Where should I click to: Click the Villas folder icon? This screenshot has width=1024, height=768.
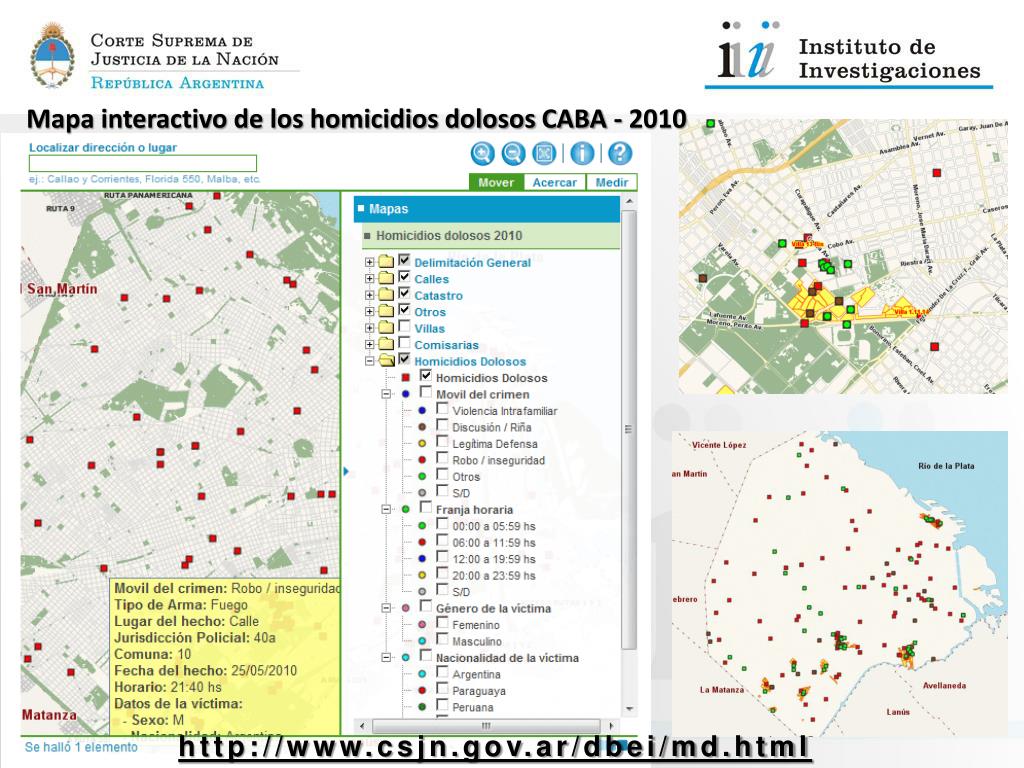point(386,328)
